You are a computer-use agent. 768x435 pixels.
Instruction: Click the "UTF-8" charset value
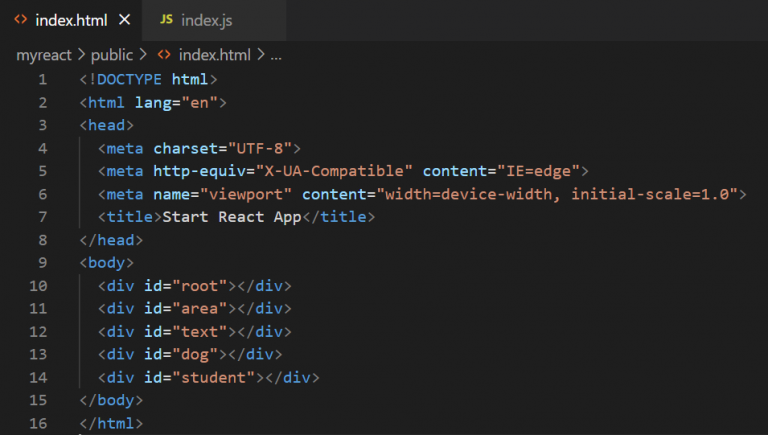pos(264,148)
